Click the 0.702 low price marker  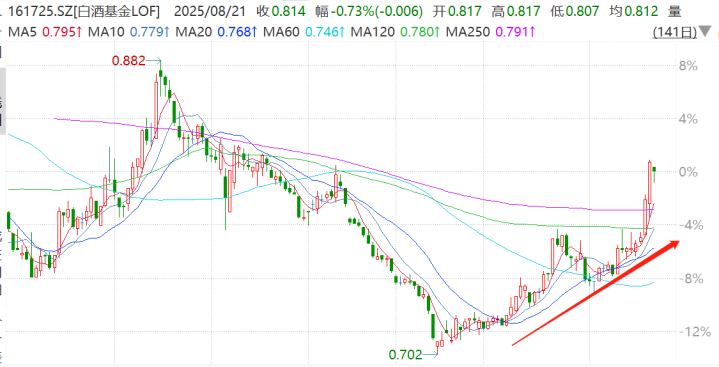click(x=405, y=354)
